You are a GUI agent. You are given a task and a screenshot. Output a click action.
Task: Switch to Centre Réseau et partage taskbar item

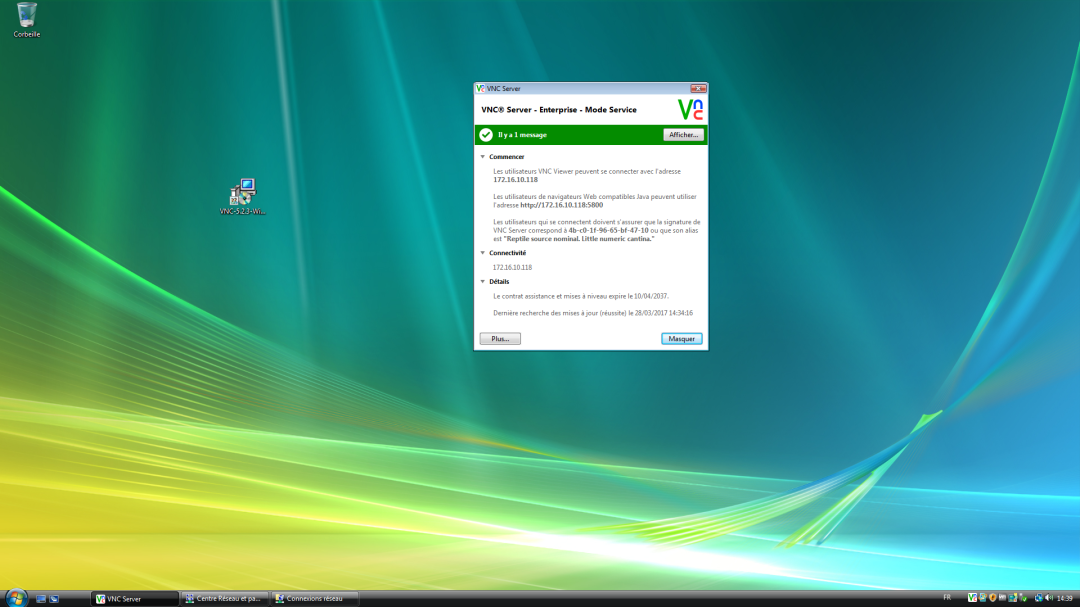coord(225,598)
